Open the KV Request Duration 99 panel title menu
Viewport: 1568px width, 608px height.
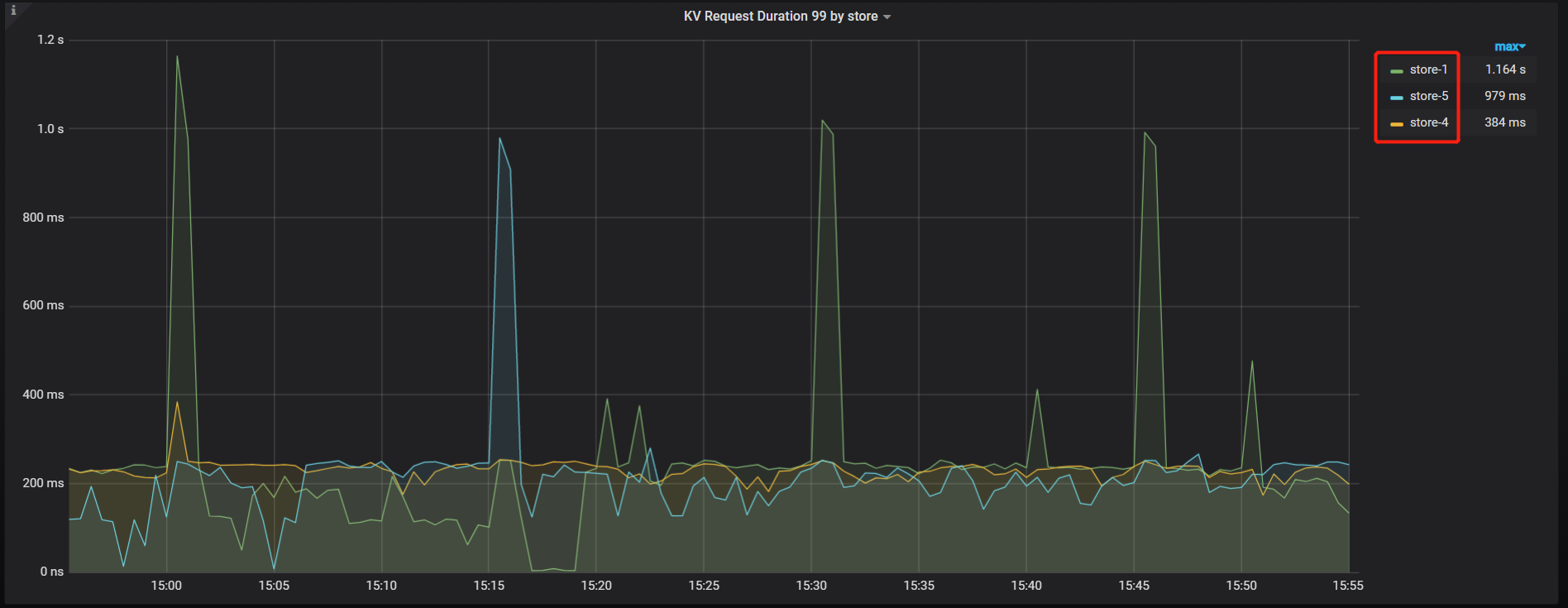click(786, 17)
